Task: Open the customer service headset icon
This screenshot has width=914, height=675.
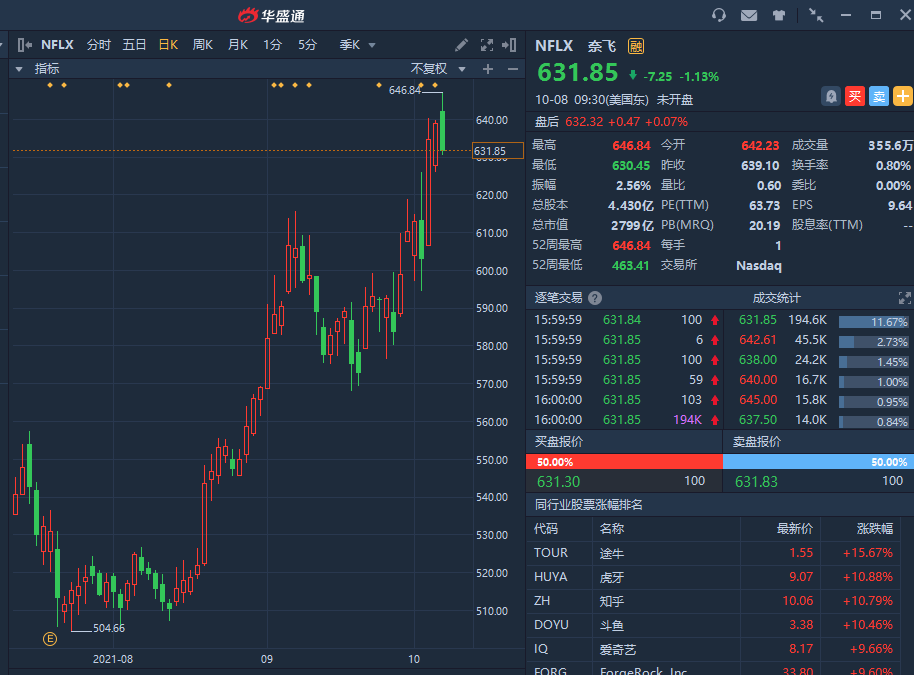Action: 719,15
